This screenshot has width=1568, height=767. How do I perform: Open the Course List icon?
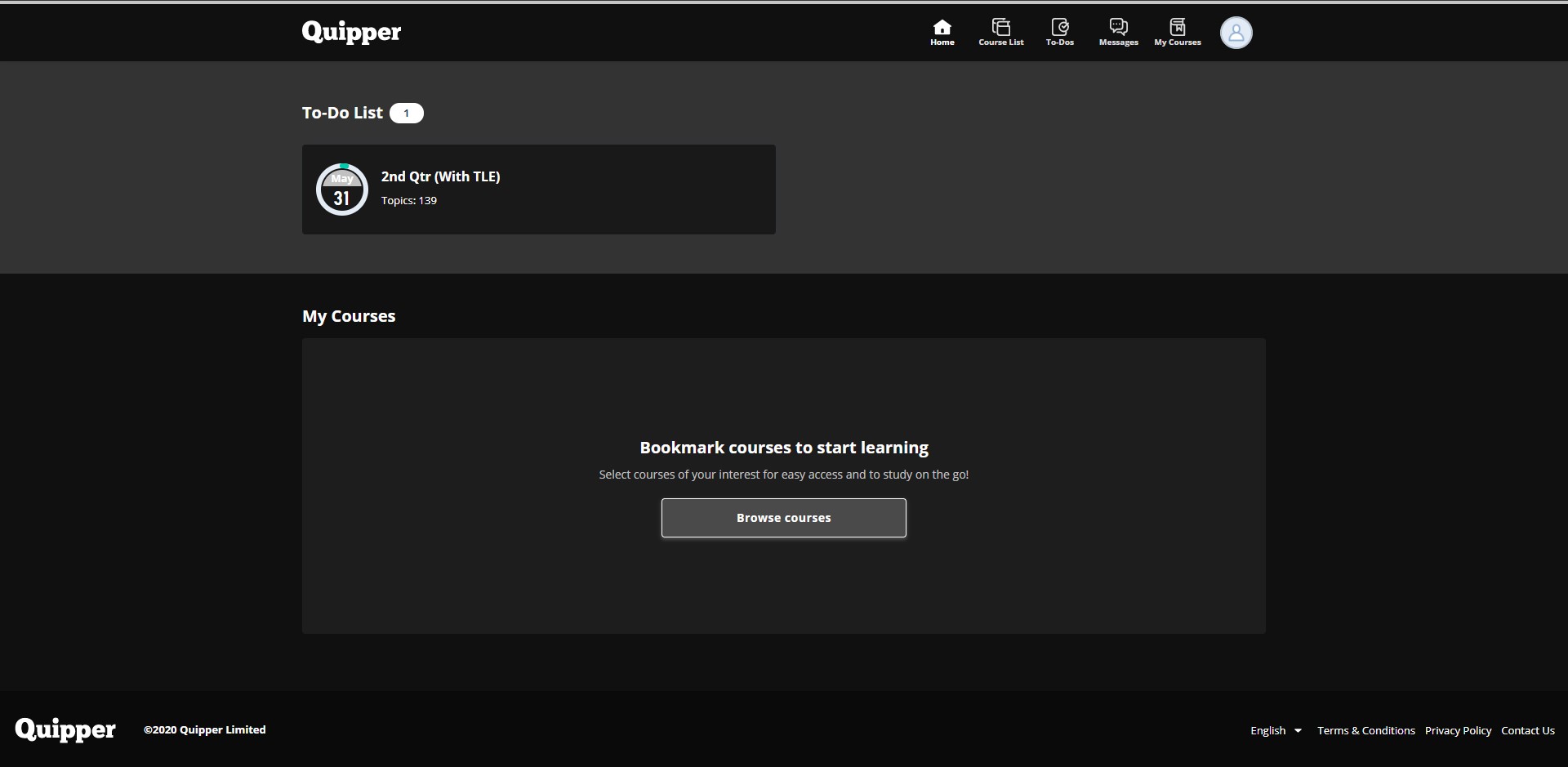point(1000,31)
